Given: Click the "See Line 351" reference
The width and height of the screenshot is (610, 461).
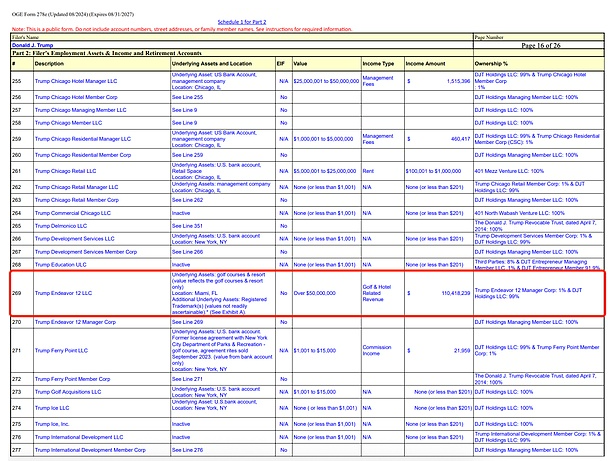Looking at the screenshot, I should coord(188,226).
